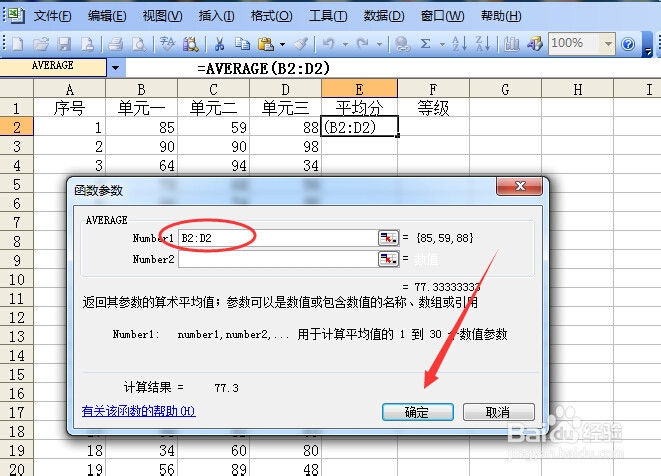This screenshot has height=476, width=661.
Task: Click the collapse-dialog icon beside Number1 field
Action: (388, 238)
